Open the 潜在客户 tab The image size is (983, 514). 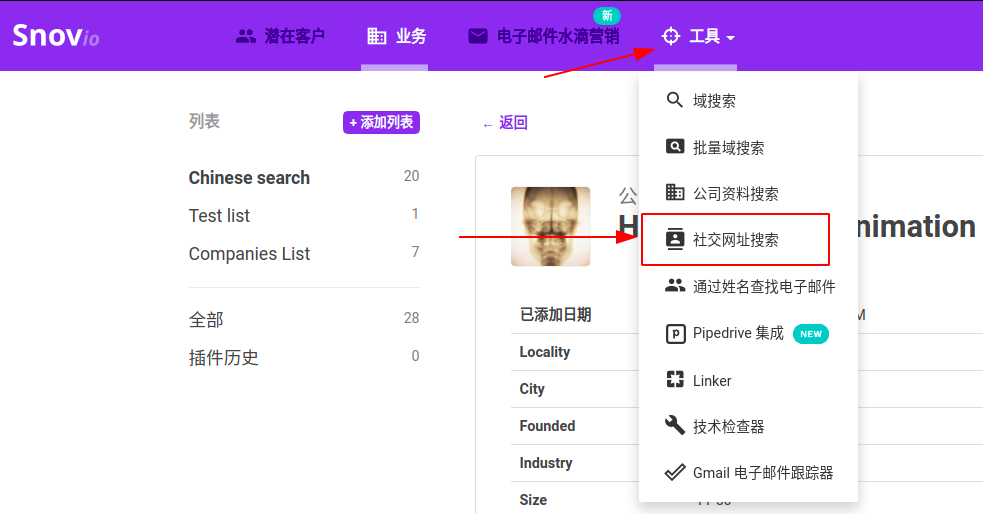tap(281, 37)
